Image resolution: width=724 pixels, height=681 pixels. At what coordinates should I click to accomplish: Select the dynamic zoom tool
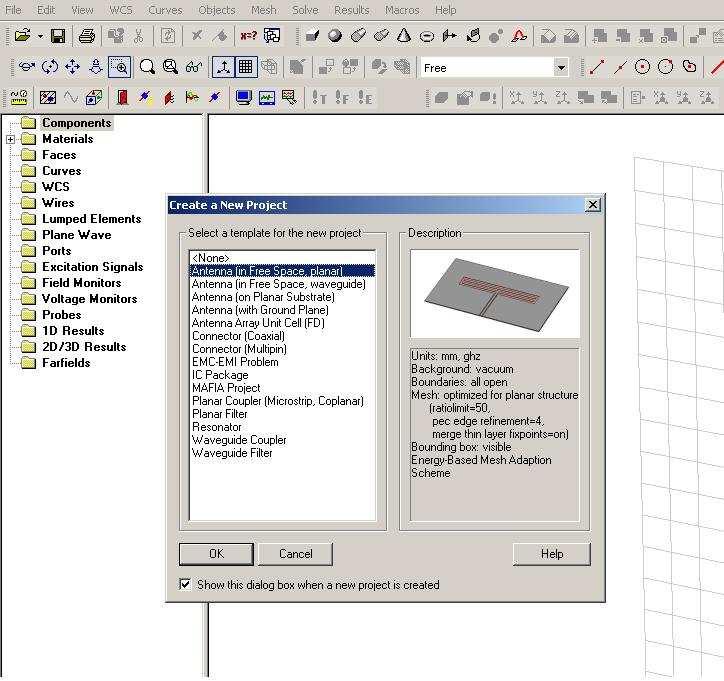(96, 67)
